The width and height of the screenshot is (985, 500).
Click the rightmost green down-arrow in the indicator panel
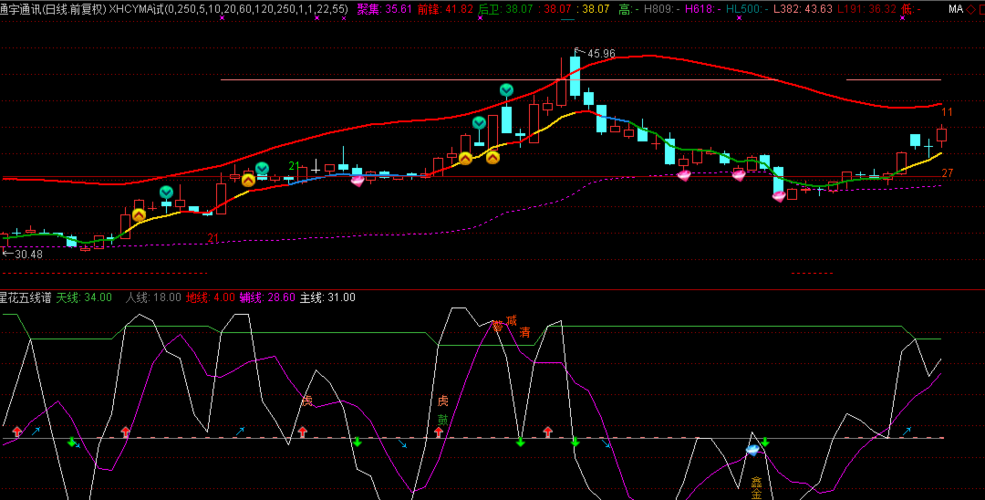[x=765, y=442]
